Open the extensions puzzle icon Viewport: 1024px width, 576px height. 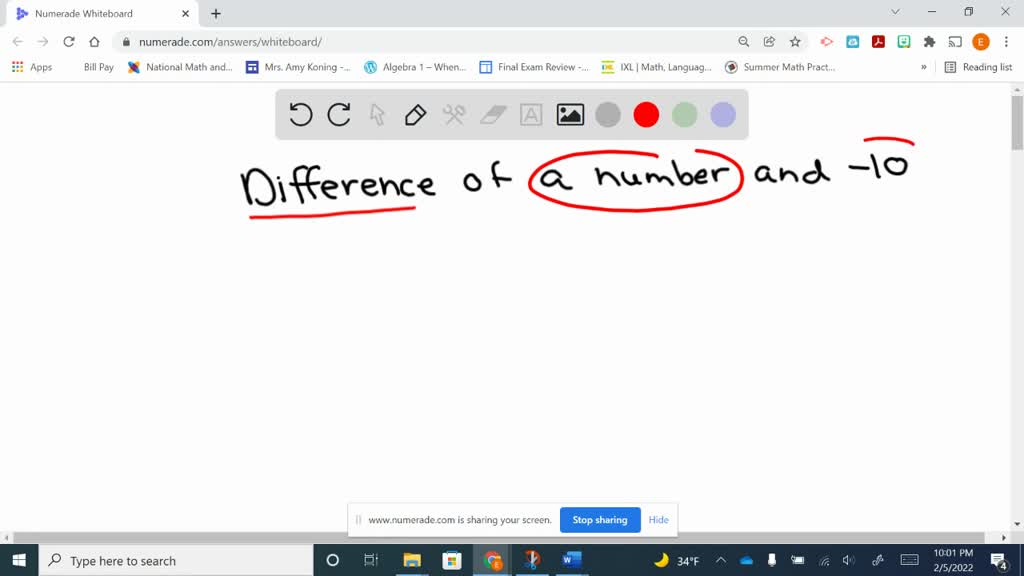click(x=928, y=43)
